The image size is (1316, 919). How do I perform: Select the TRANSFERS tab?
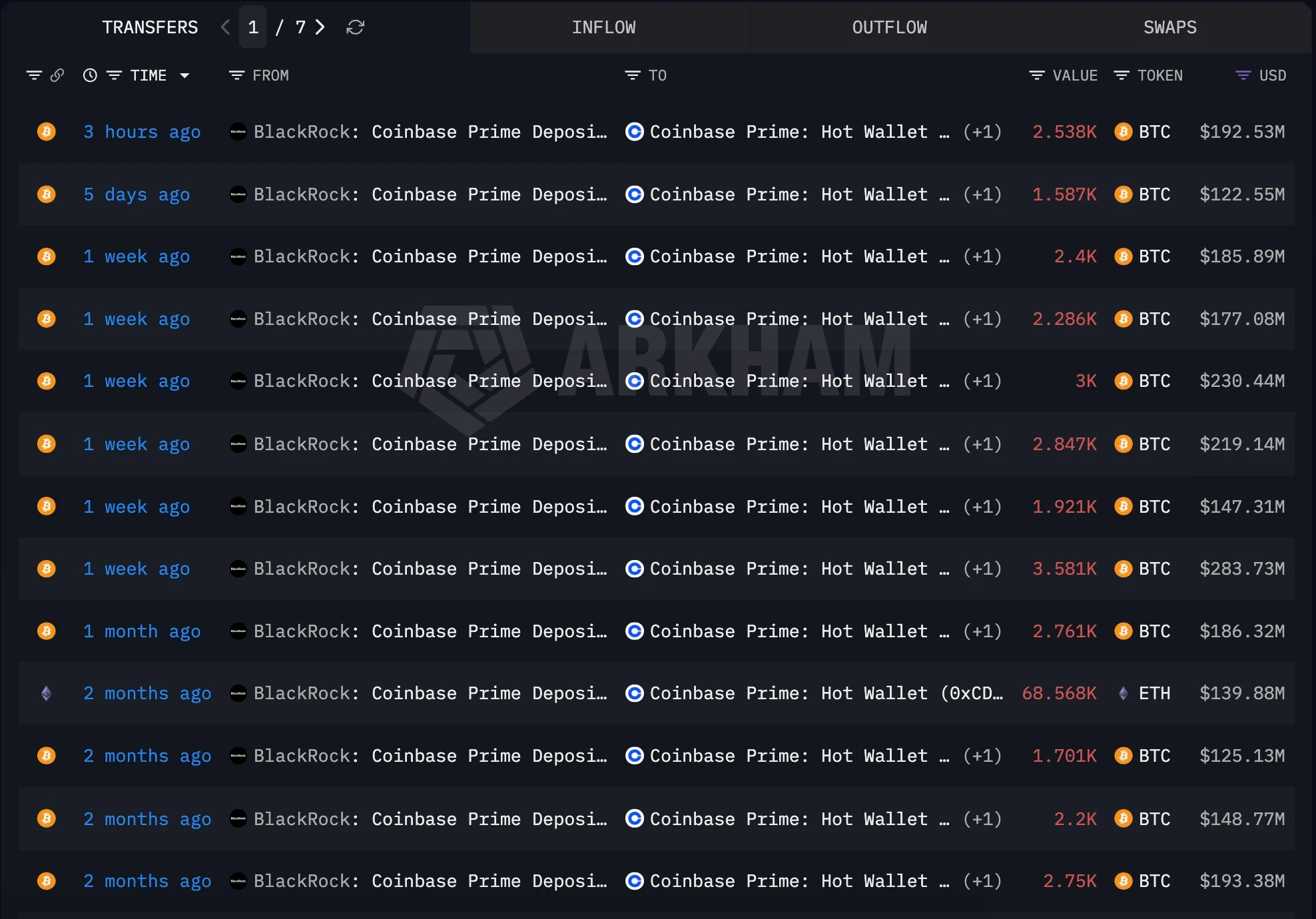150,27
